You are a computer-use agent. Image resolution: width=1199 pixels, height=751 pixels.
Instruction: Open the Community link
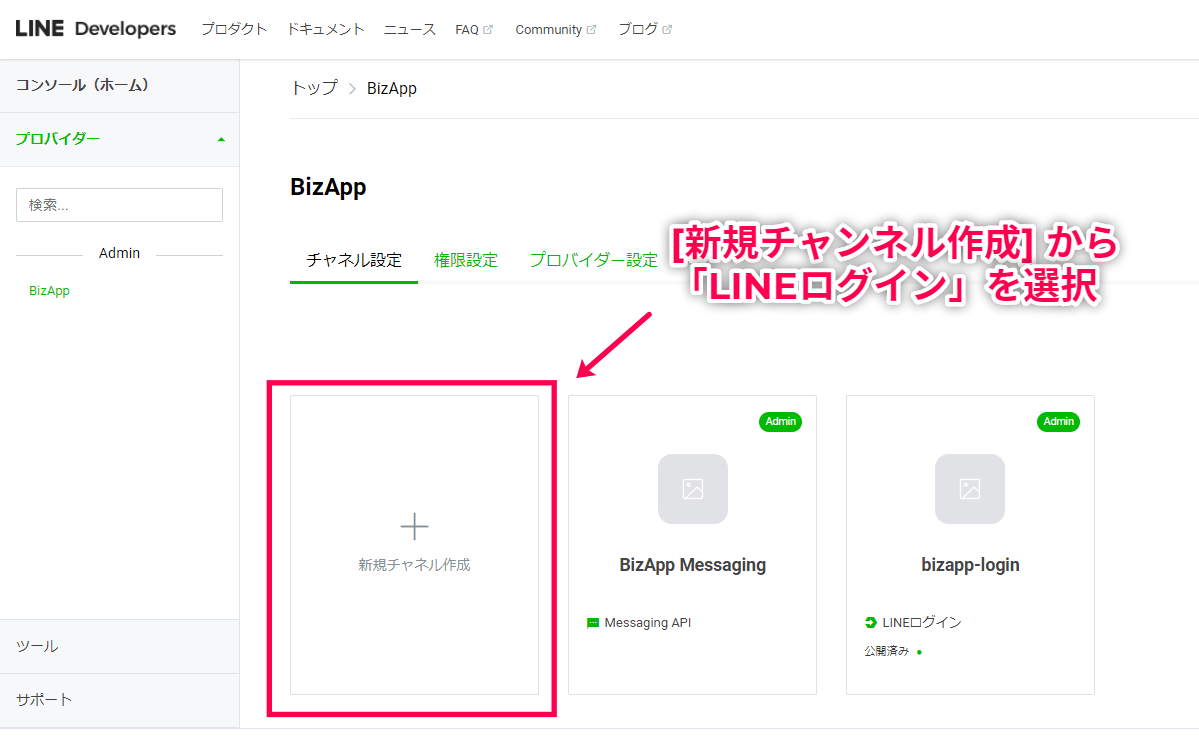click(x=548, y=29)
